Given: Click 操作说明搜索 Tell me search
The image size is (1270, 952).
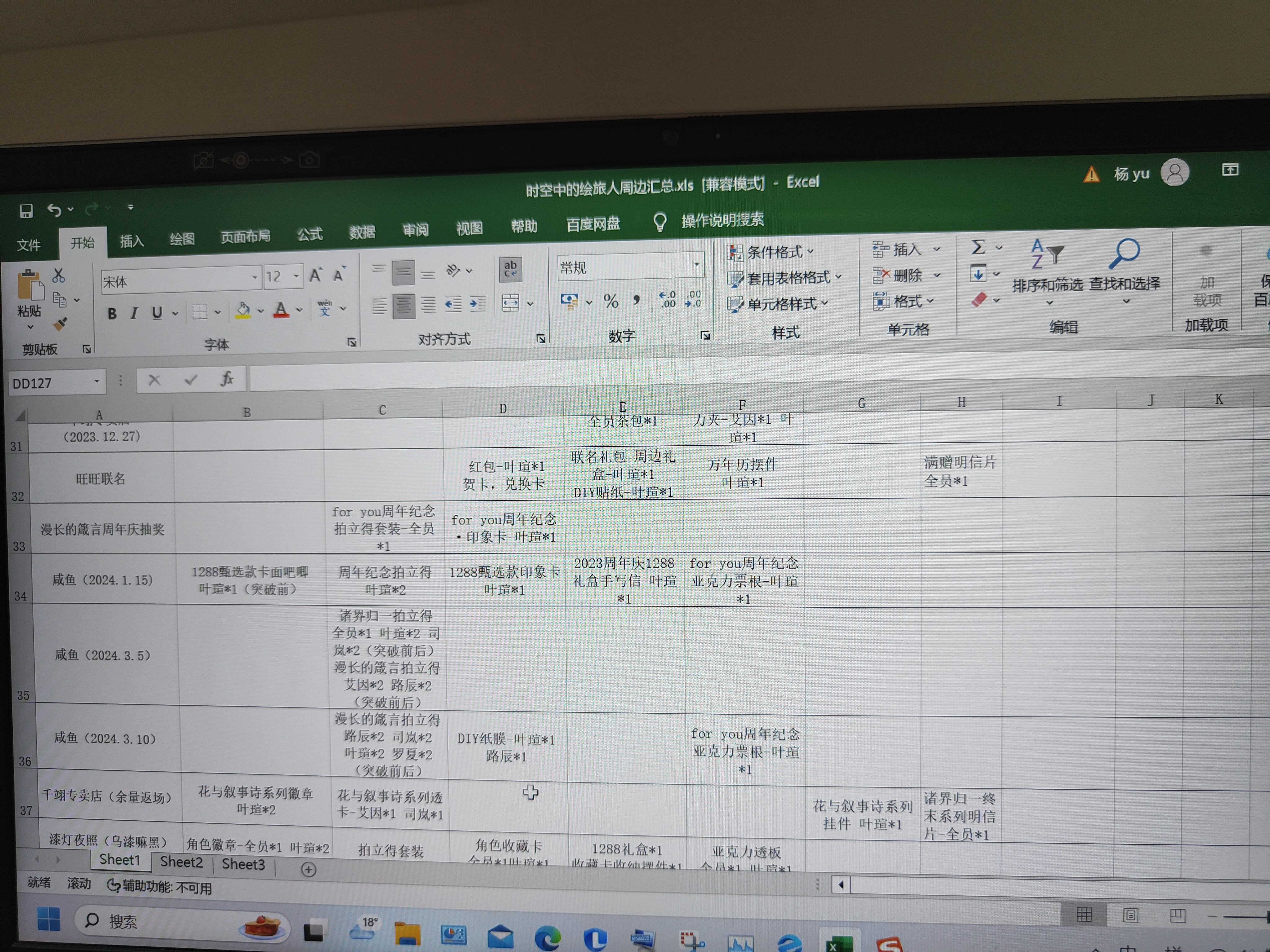Looking at the screenshot, I should coord(710,220).
